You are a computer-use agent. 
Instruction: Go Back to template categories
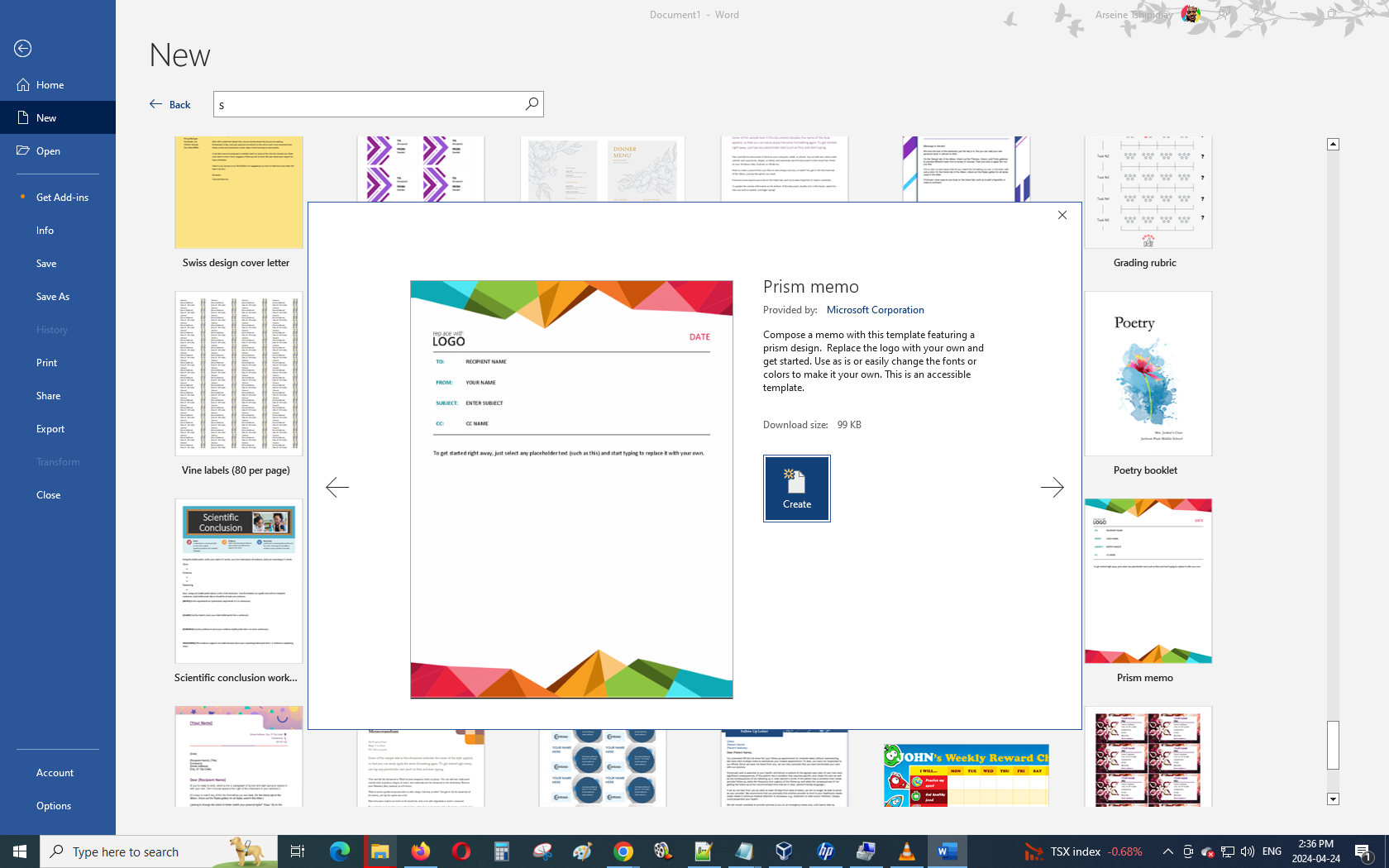click(x=170, y=104)
